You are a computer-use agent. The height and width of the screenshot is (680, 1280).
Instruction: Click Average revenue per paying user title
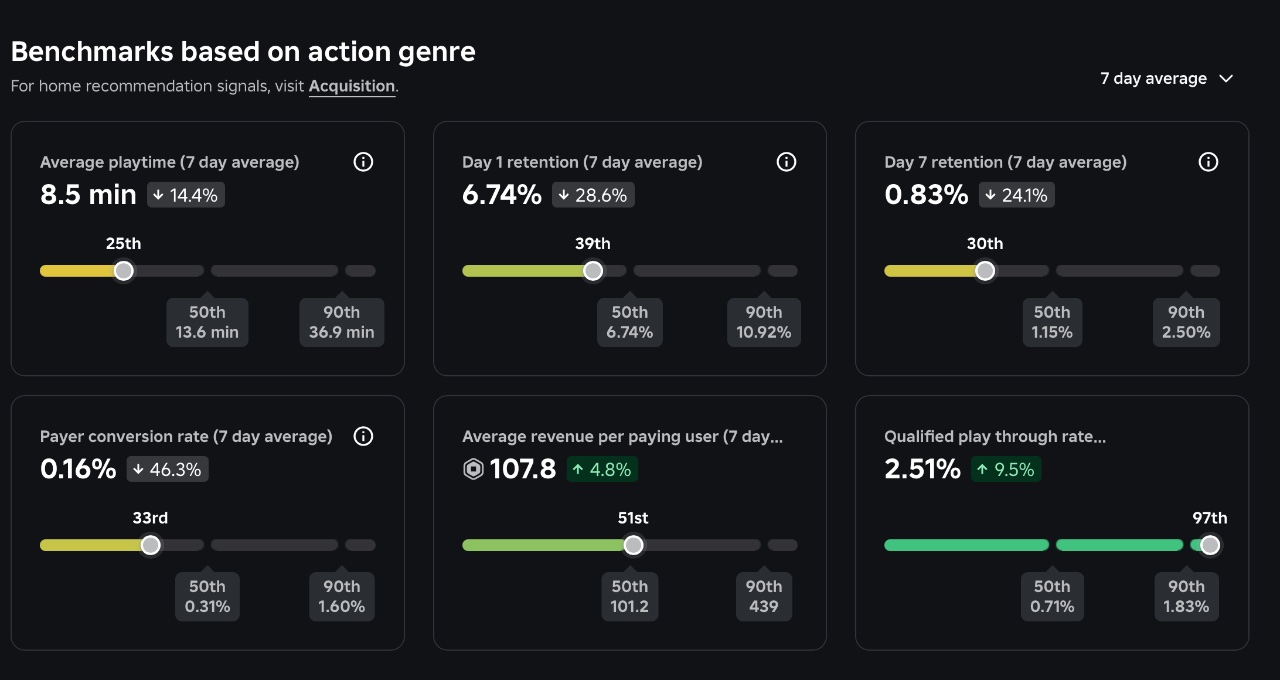point(622,436)
